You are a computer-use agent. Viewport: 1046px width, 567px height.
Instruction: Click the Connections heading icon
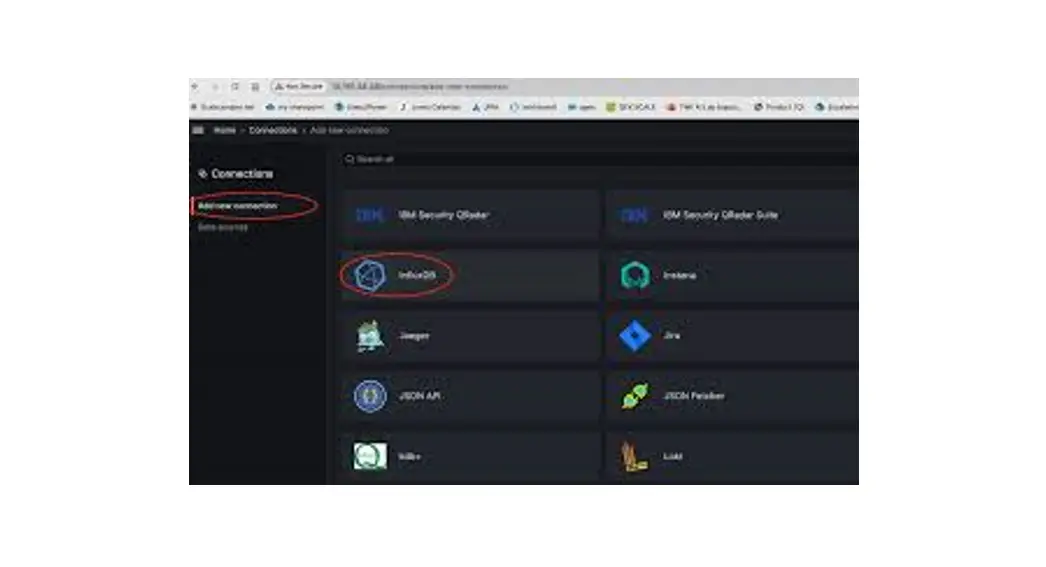click(x=202, y=173)
